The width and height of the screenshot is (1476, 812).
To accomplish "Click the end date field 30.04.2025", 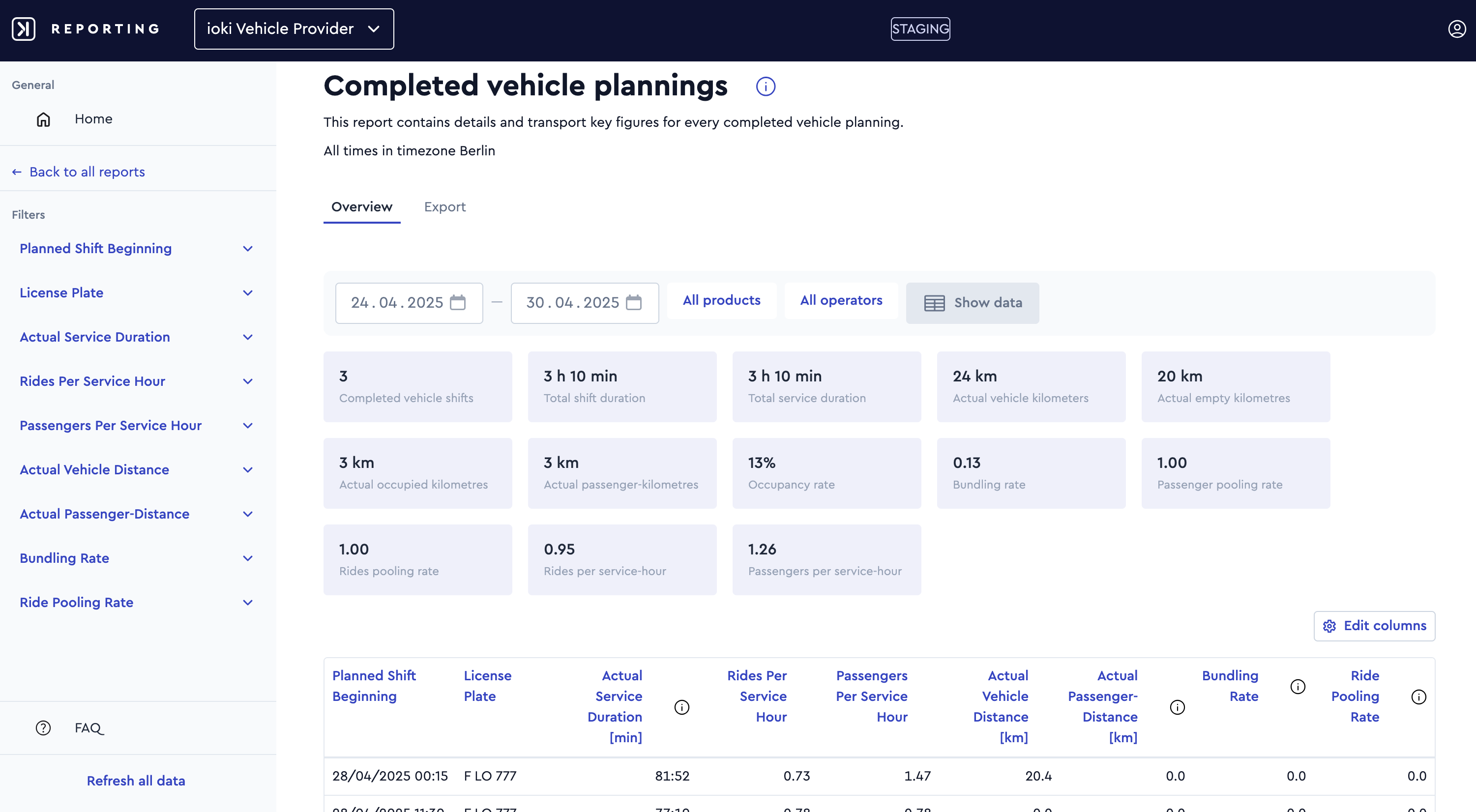I will coord(585,303).
